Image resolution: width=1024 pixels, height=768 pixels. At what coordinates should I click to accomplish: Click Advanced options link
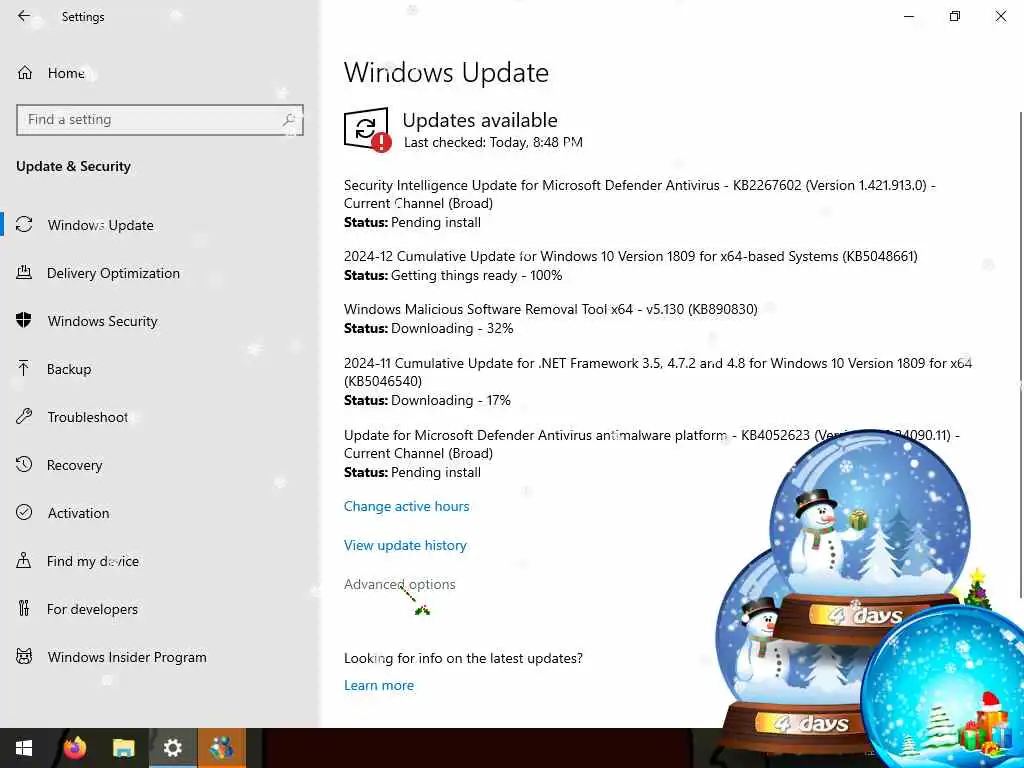400,584
